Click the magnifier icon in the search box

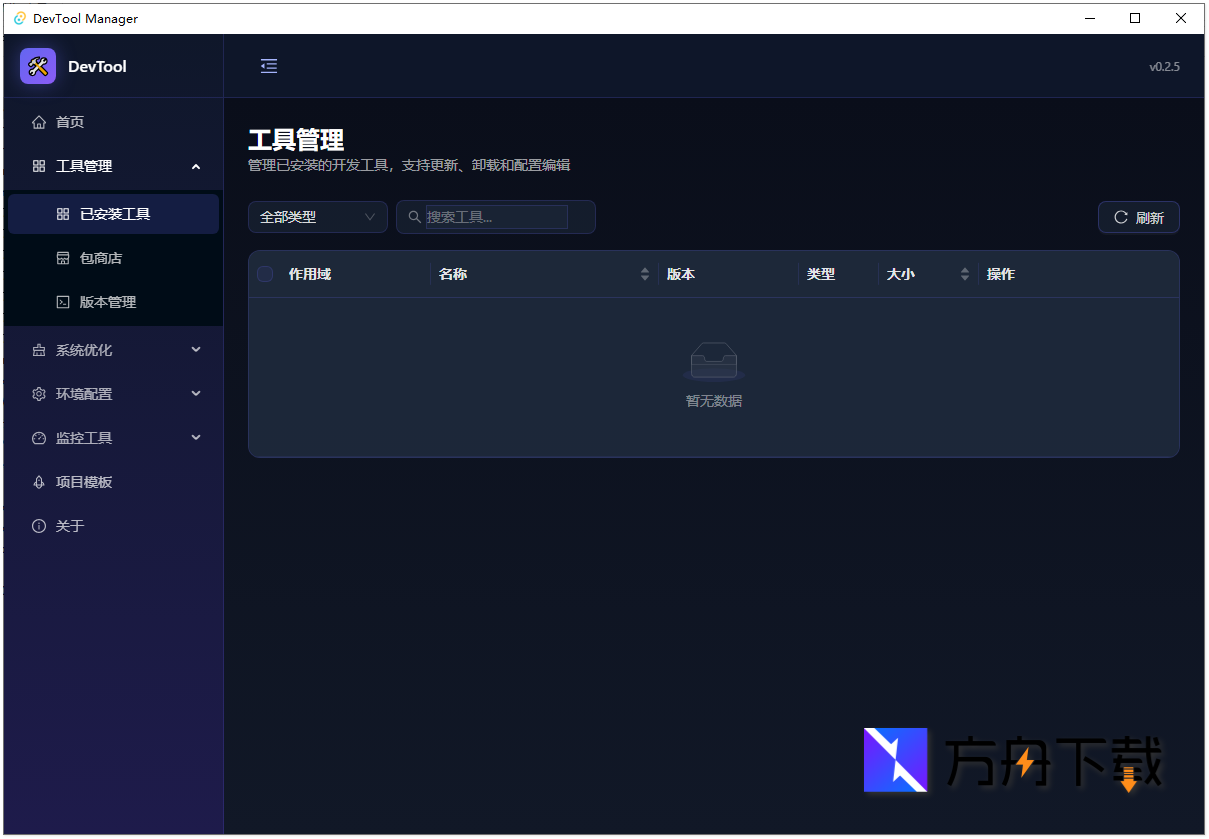[x=414, y=217]
